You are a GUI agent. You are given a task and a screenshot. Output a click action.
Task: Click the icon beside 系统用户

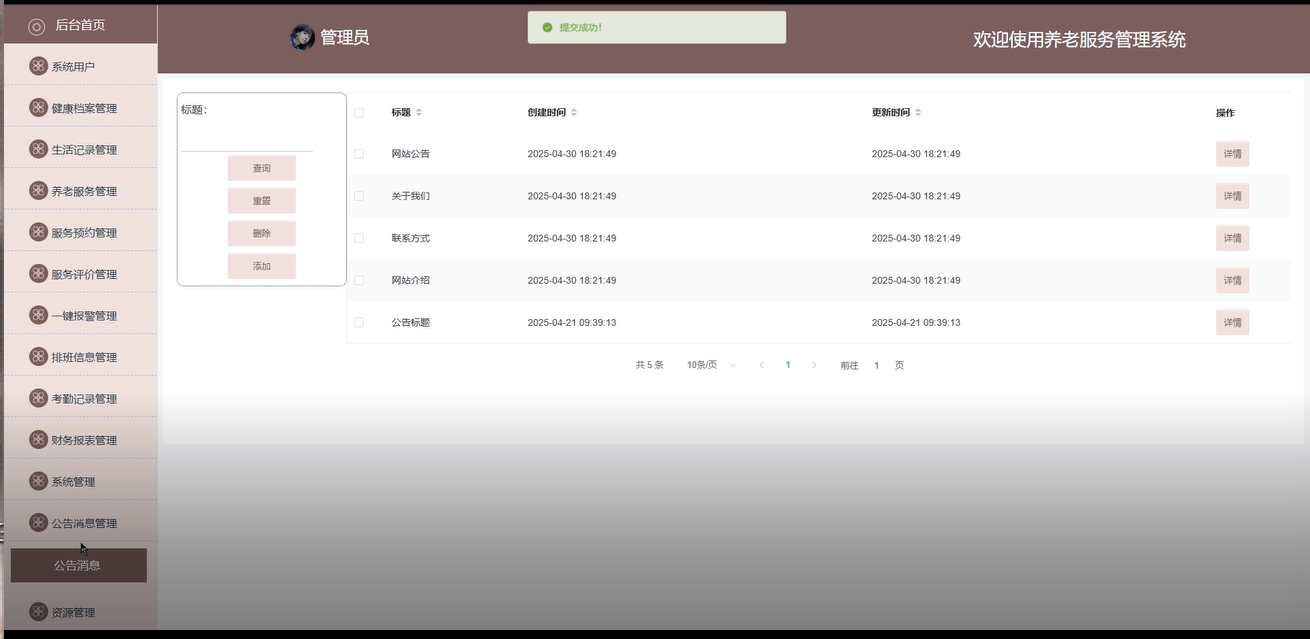[38, 66]
